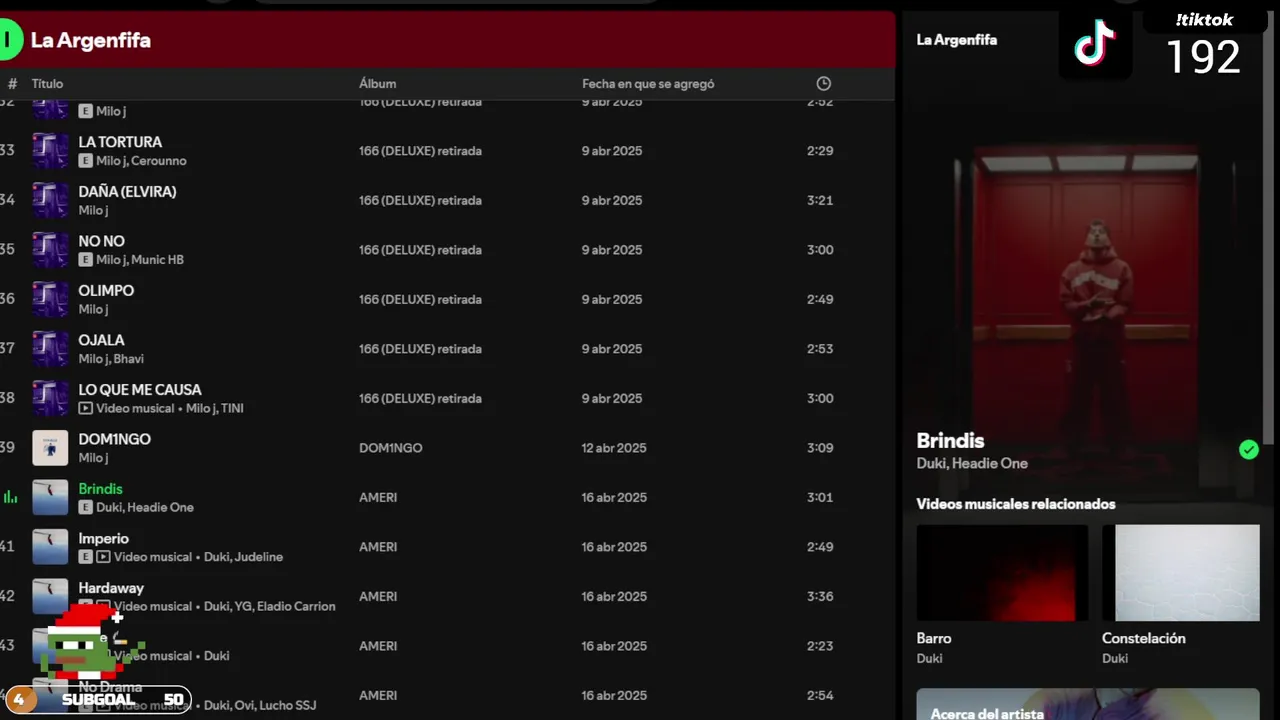Click the right panel scrollbar

point(1271,230)
